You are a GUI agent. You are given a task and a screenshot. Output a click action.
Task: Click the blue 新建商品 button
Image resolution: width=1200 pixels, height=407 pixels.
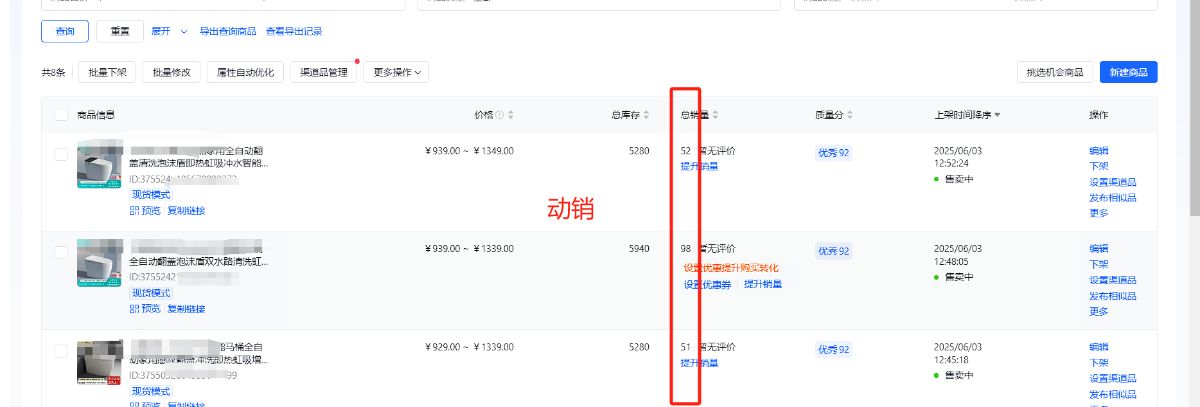pyautogui.click(x=1129, y=72)
